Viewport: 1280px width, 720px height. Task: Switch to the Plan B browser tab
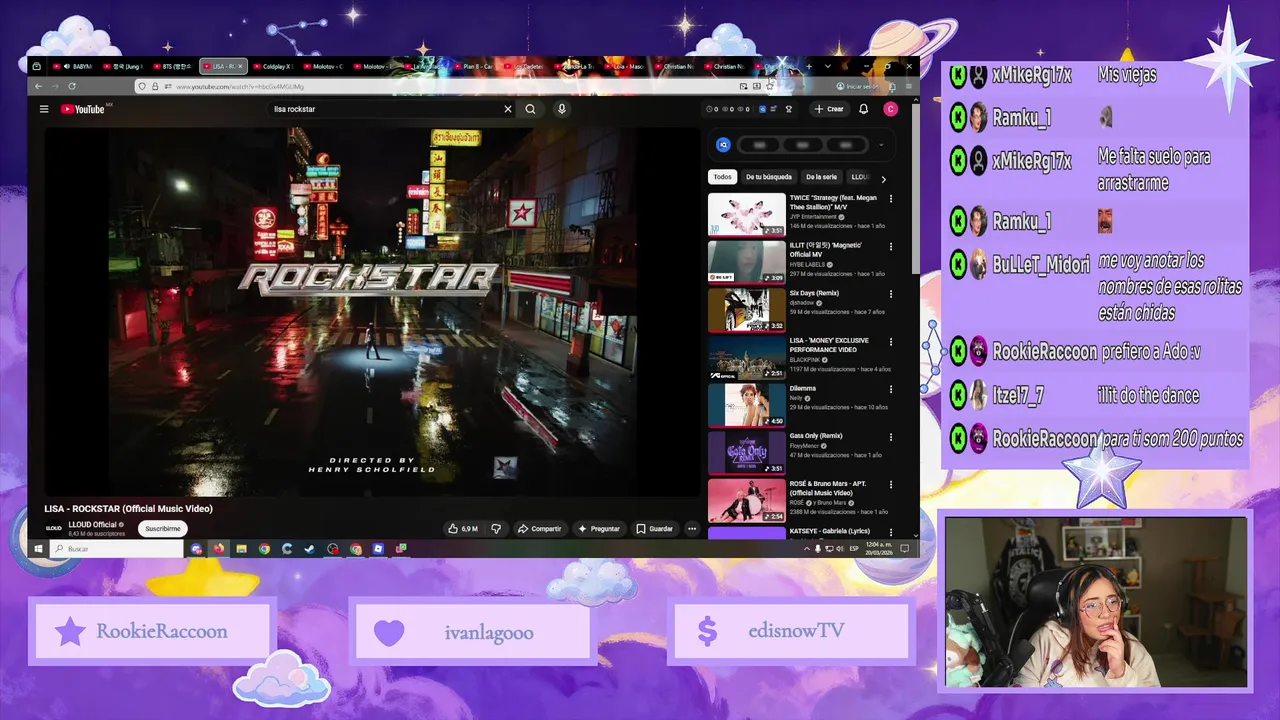click(474, 66)
